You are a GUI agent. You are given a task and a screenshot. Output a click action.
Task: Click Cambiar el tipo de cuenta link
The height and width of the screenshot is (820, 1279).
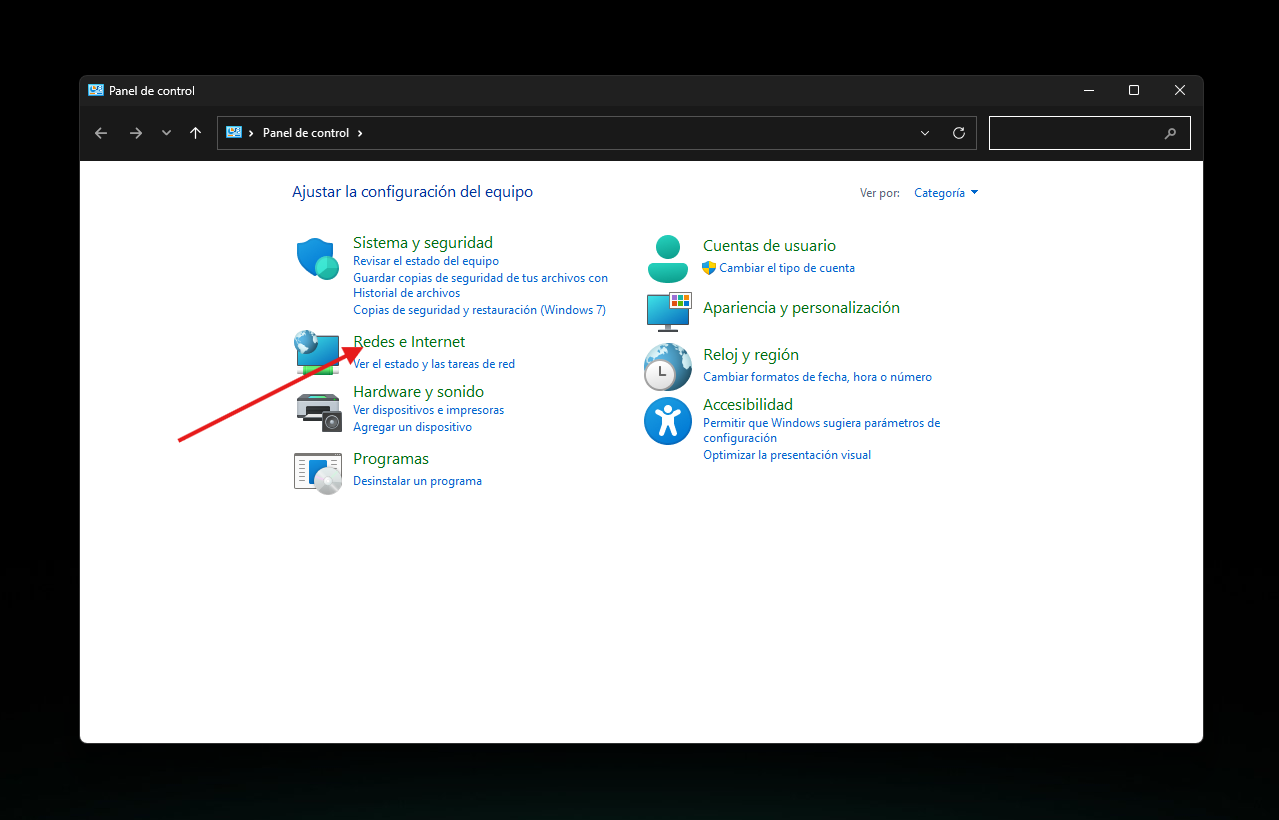coord(786,268)
